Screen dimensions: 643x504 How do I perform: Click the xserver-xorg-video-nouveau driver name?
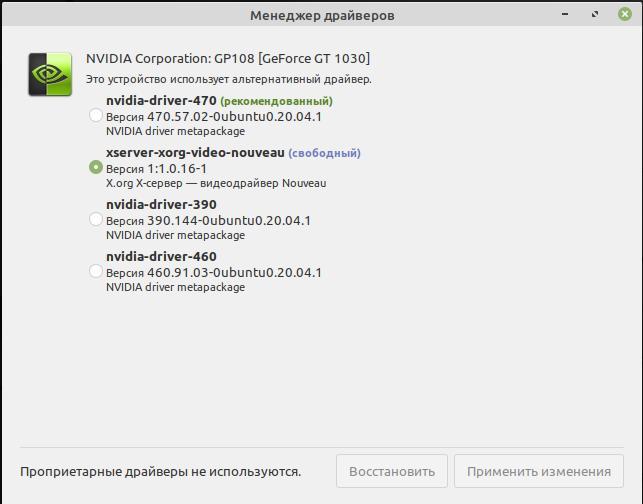[195, 153]
